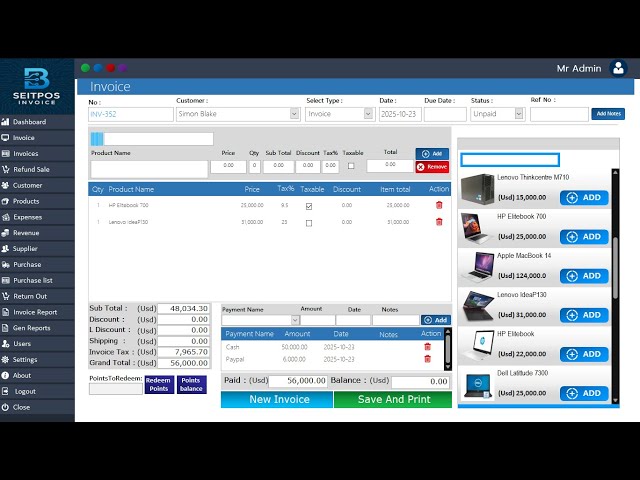Click the Add Notes button

(x=608, y=114)
